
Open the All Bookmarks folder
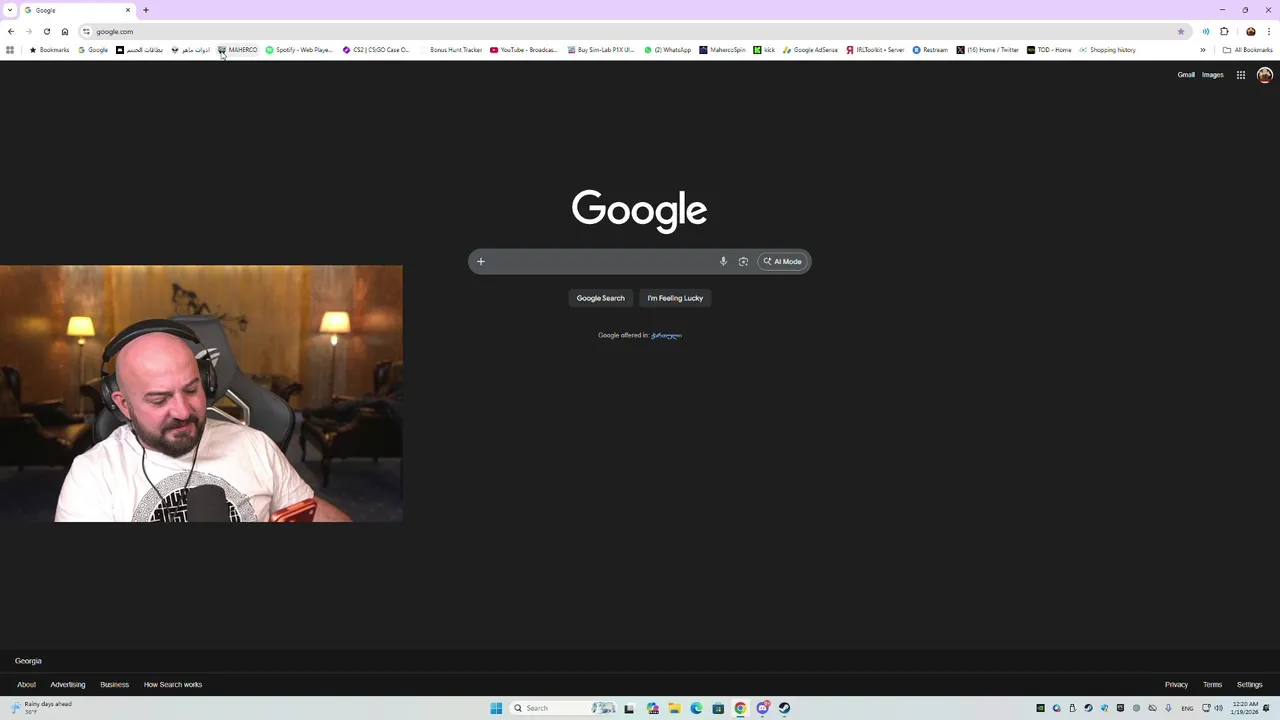click(1248, 50)
